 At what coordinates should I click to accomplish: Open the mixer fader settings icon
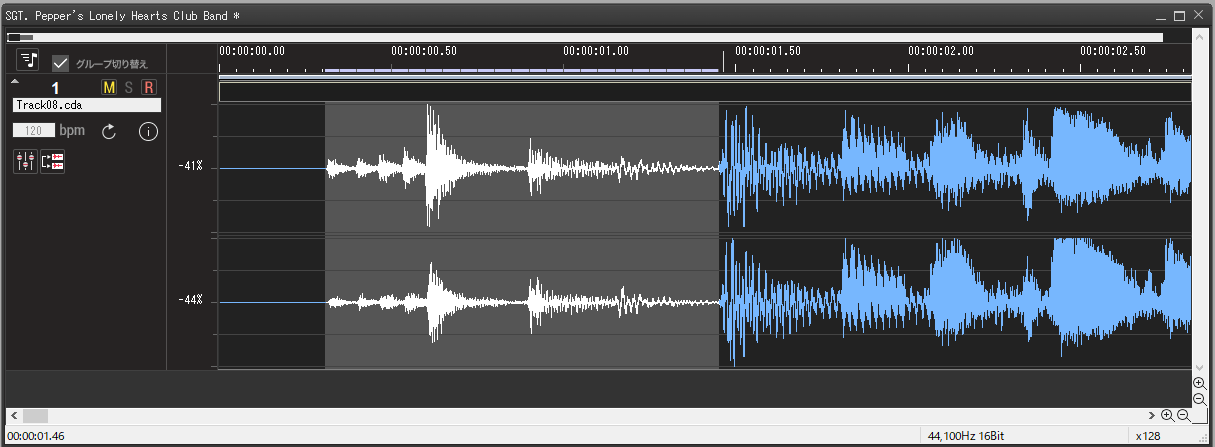[25, 161]
